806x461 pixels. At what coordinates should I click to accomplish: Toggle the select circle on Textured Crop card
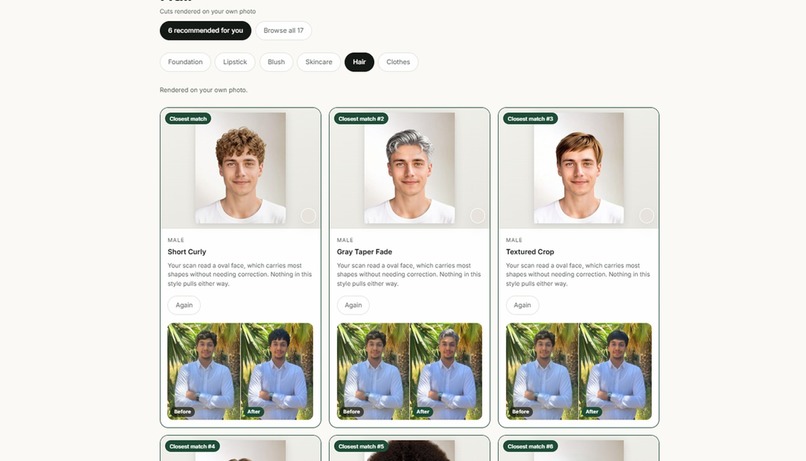click(647, 216)
